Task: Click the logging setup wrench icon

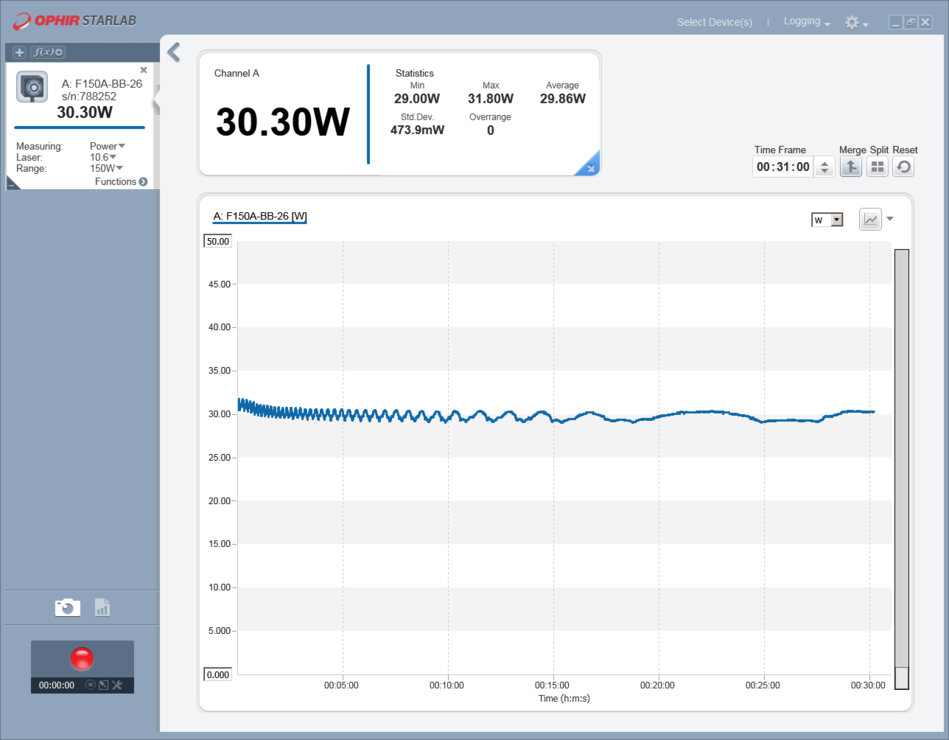Action: tap(117, 685)
